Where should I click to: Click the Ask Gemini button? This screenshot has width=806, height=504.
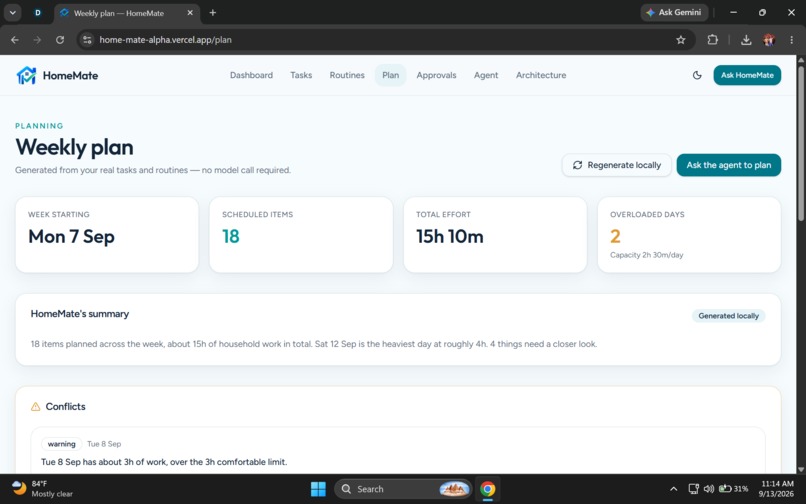(674, 12)
